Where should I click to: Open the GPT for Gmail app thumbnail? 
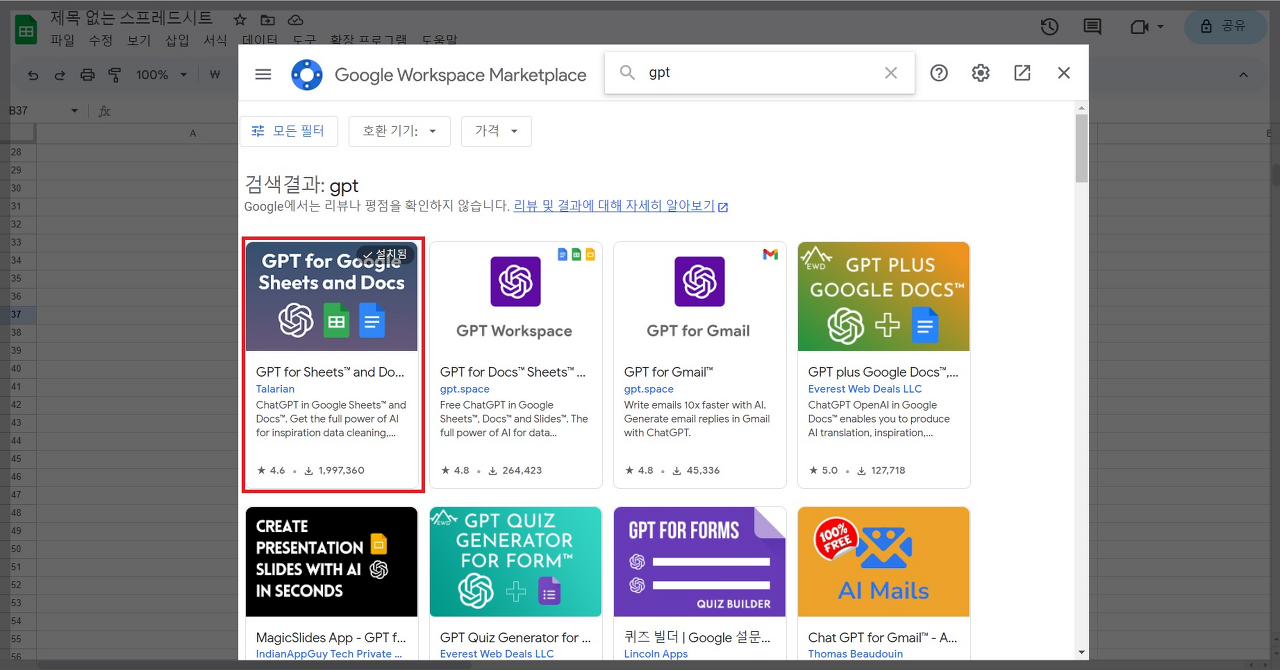click(700, 296)
